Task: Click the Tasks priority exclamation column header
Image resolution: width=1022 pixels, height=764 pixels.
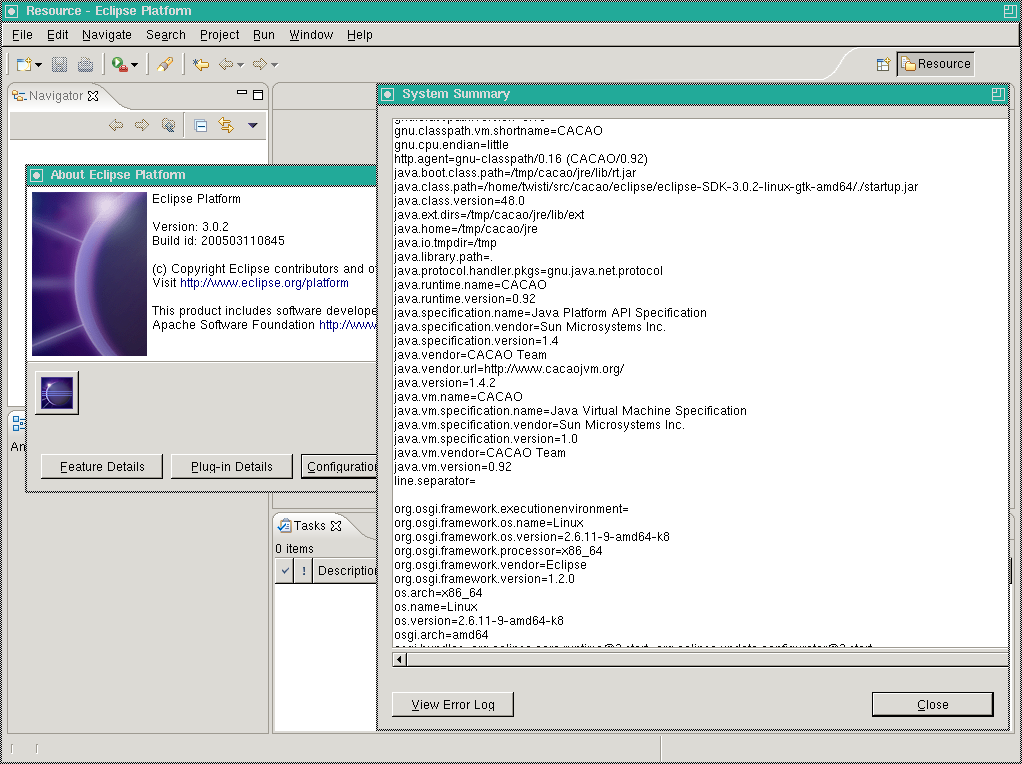Action: 303,571
